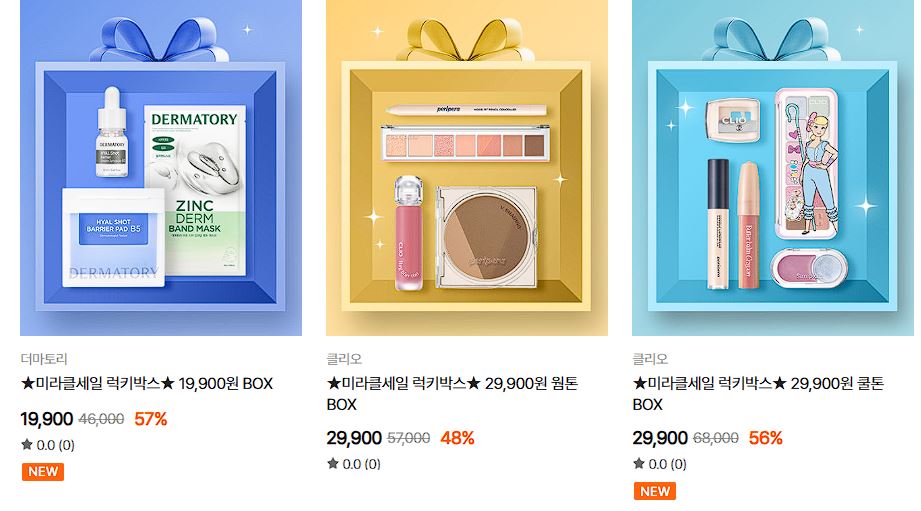Click the star rating icon under 웜톤 BOX

[333, 463]
